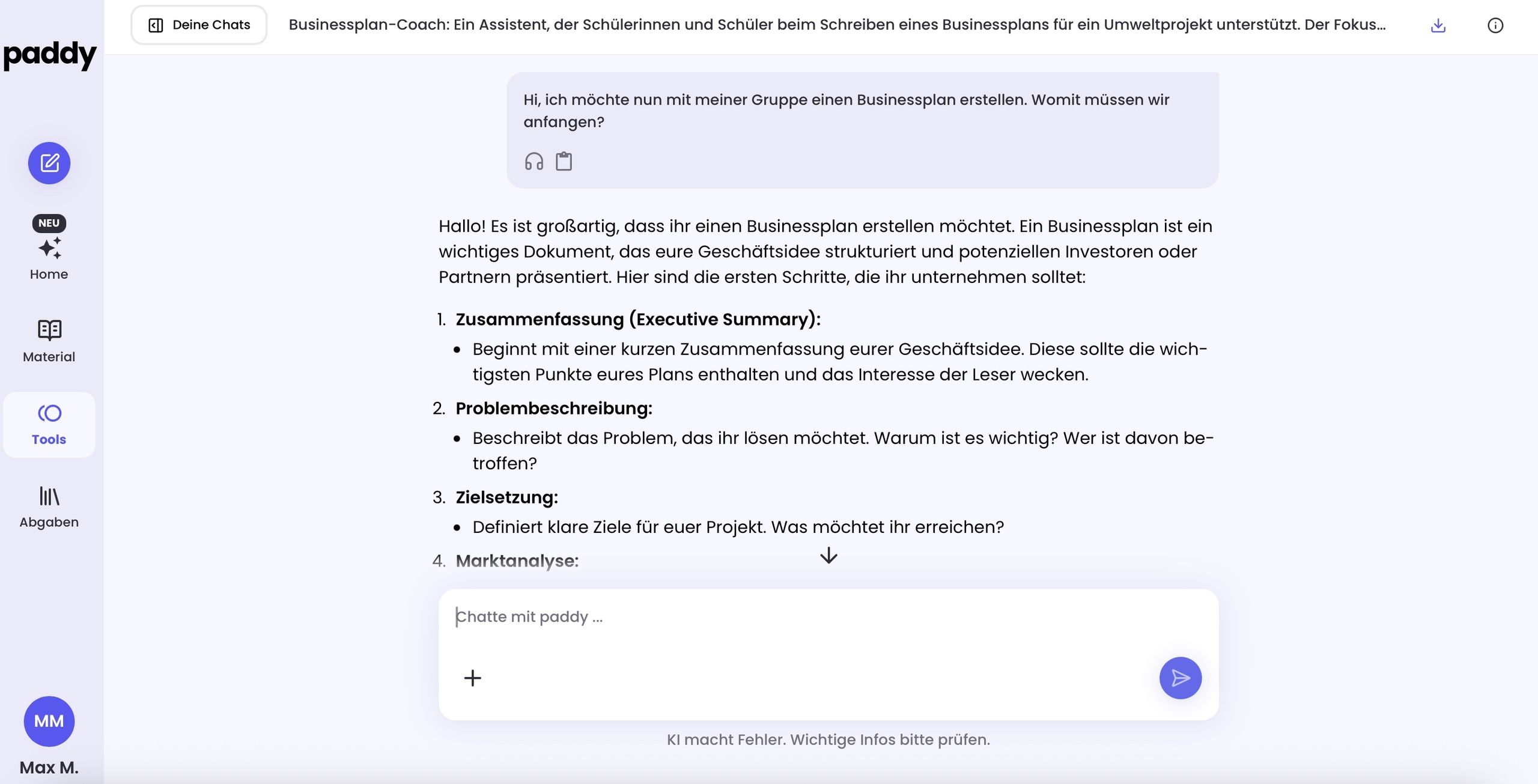Image resolution: width=1538 pixels, height=784 pixels.
Task: Open the Deine Chats panel
Action: 199,25
